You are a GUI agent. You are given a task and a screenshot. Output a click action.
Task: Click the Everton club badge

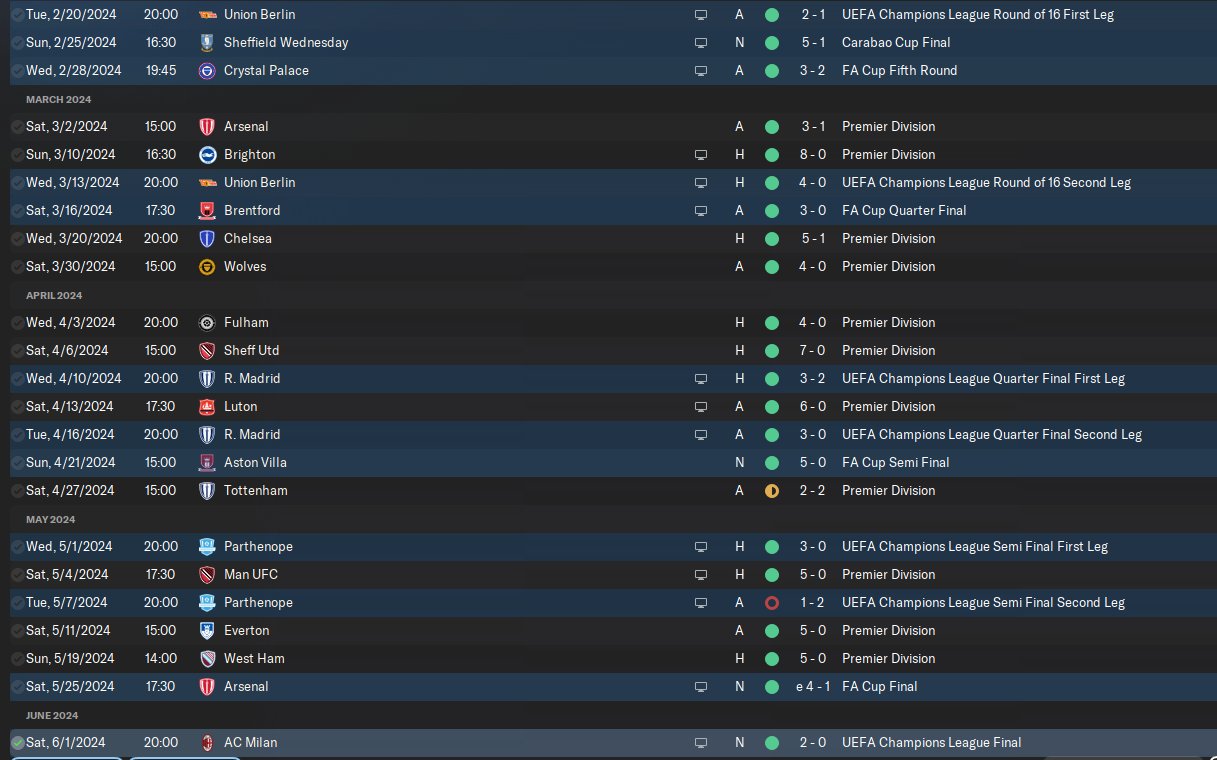click(x=207, y=631)
